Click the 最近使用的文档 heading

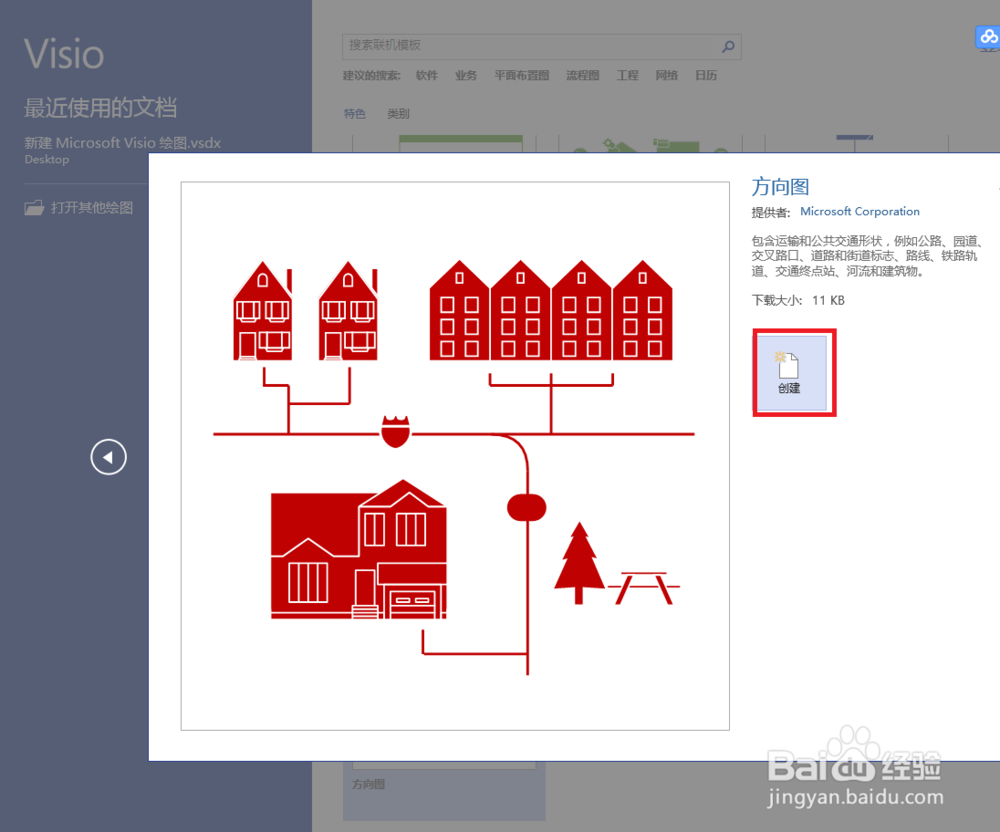coord(100,108)
